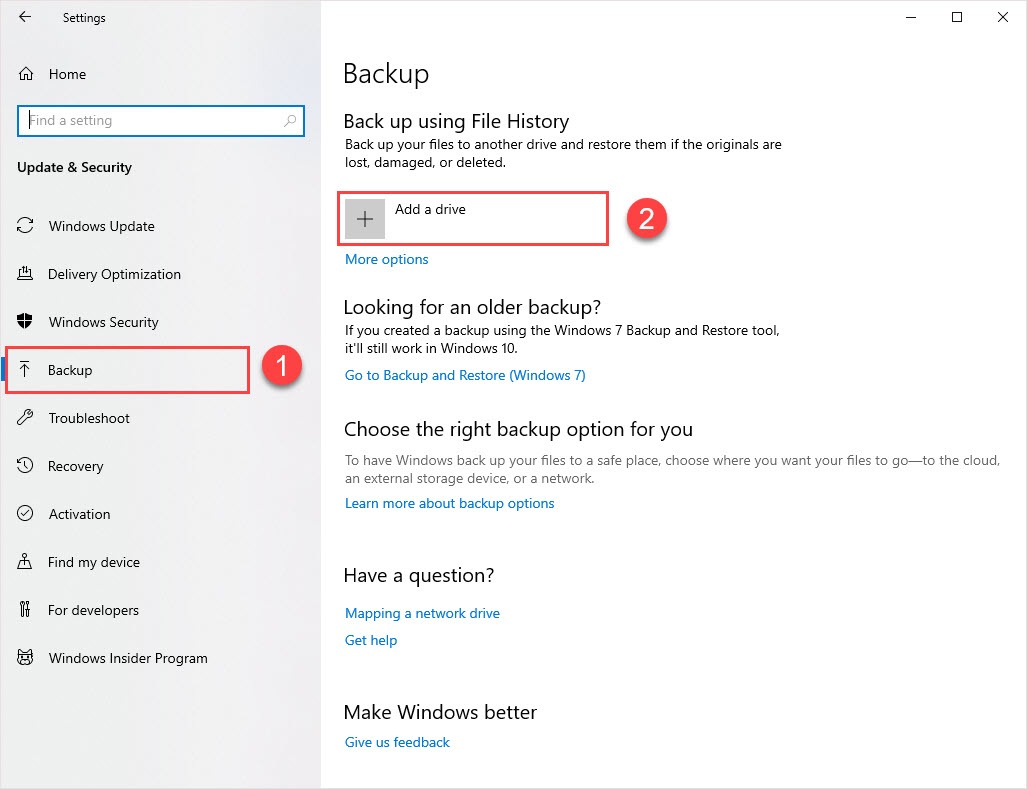
Task: Go to Windows Security section
Action: coord(103,322)
